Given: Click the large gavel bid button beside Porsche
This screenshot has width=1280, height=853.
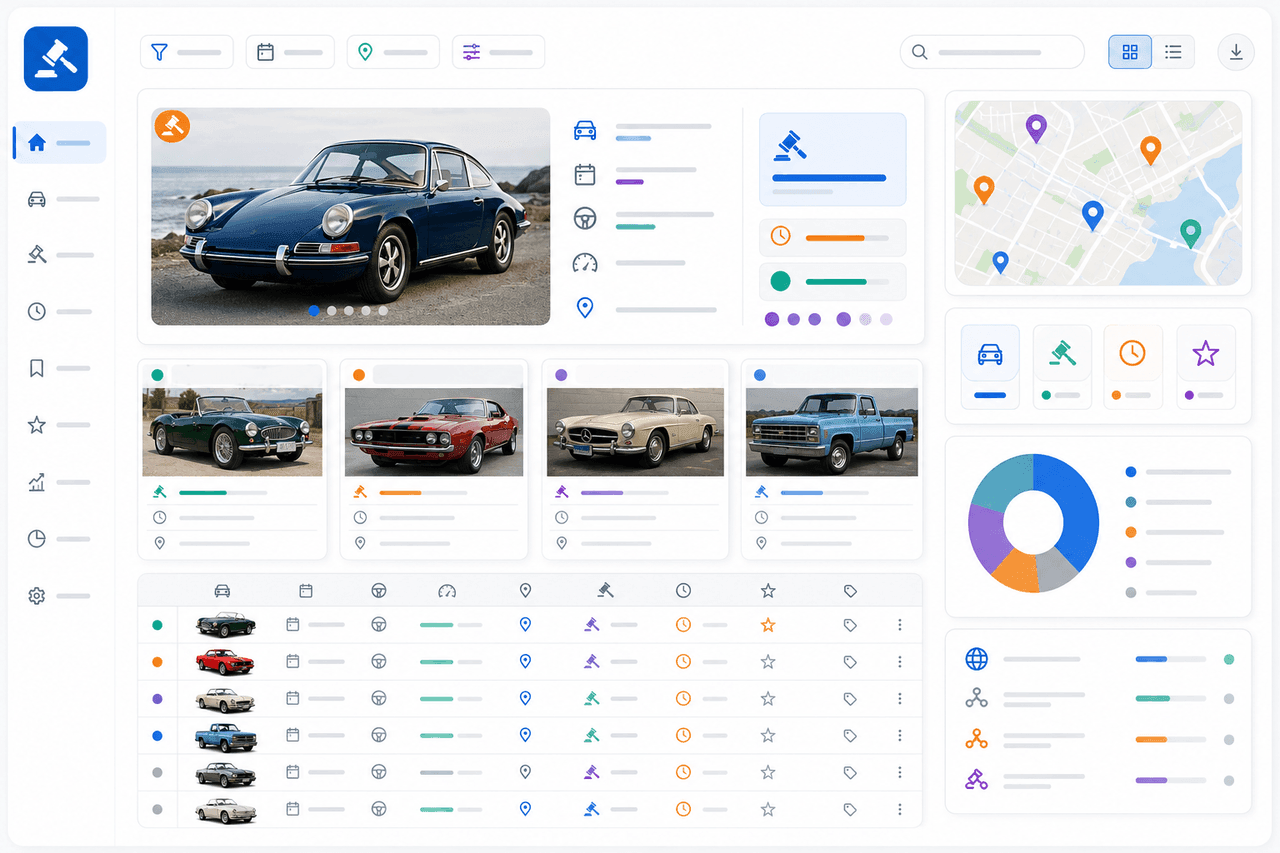Looking at the screenshot, I should 832,159.
